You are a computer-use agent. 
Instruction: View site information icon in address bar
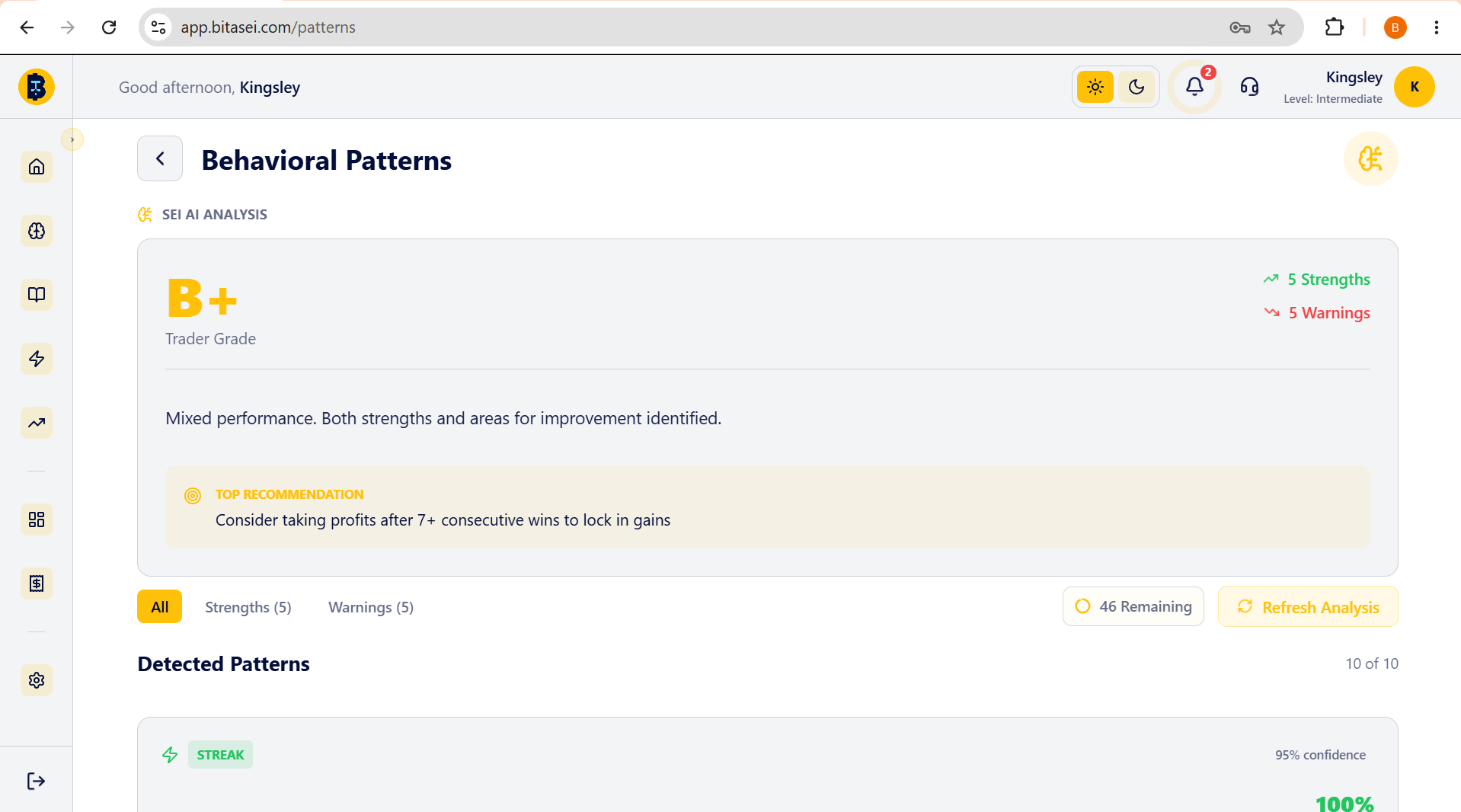(158, 27)
